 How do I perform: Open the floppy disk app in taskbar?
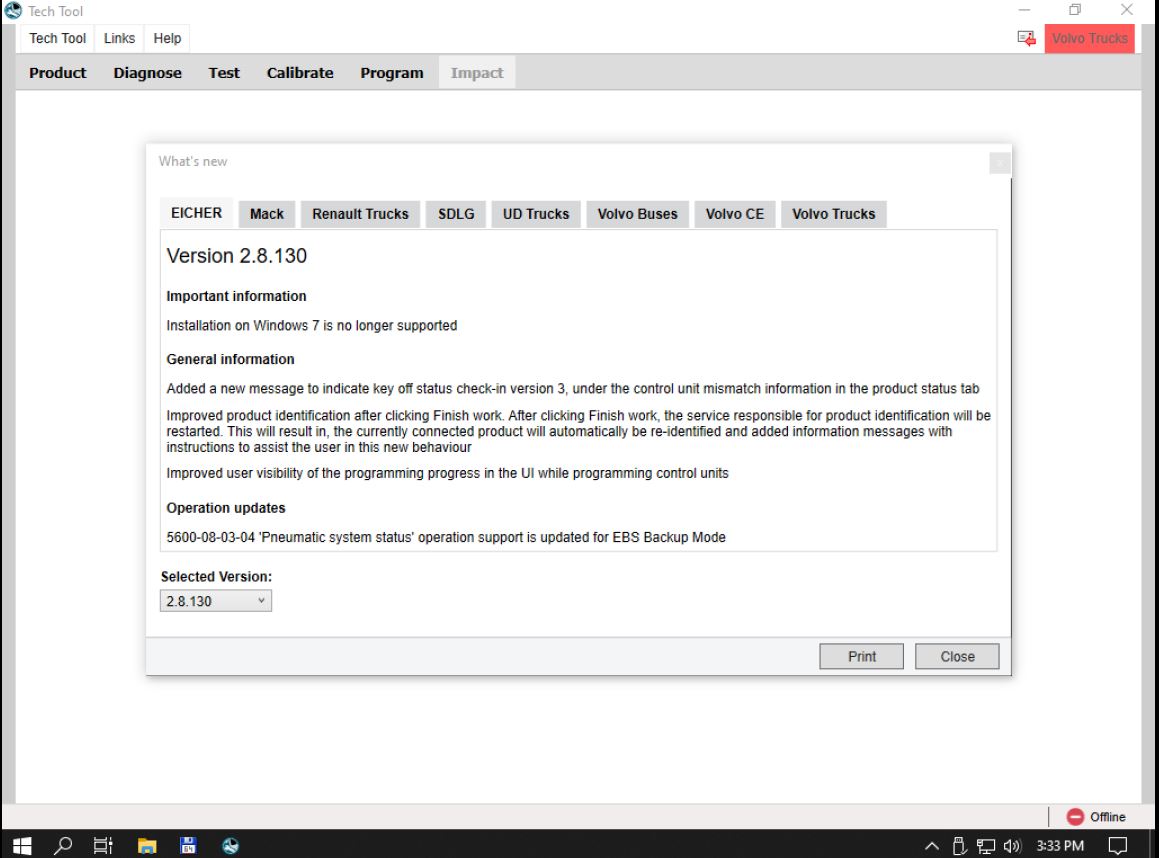(x=188, y=845)
